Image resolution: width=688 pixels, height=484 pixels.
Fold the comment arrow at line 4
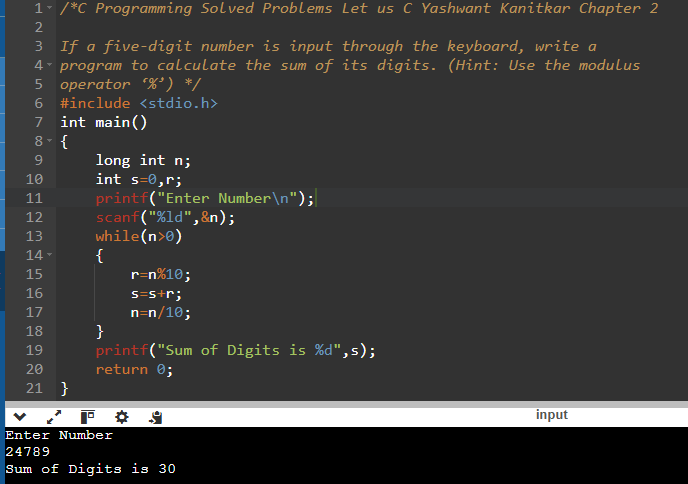tap(50, 65)
